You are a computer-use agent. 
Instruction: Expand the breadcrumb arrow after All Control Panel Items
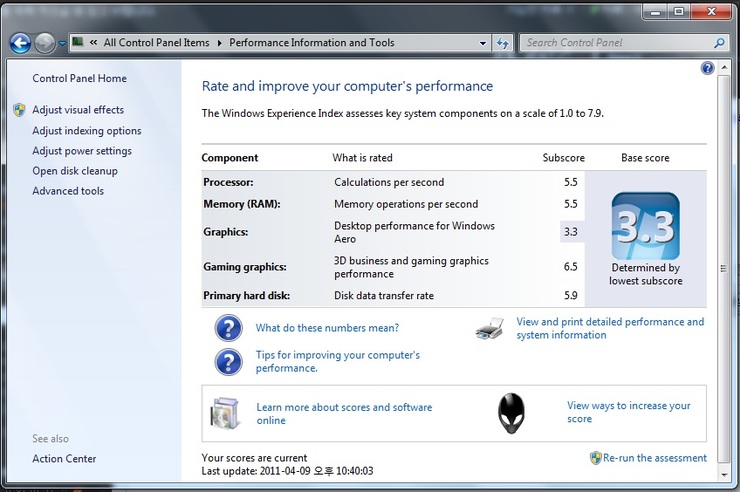tap(219, 43)
